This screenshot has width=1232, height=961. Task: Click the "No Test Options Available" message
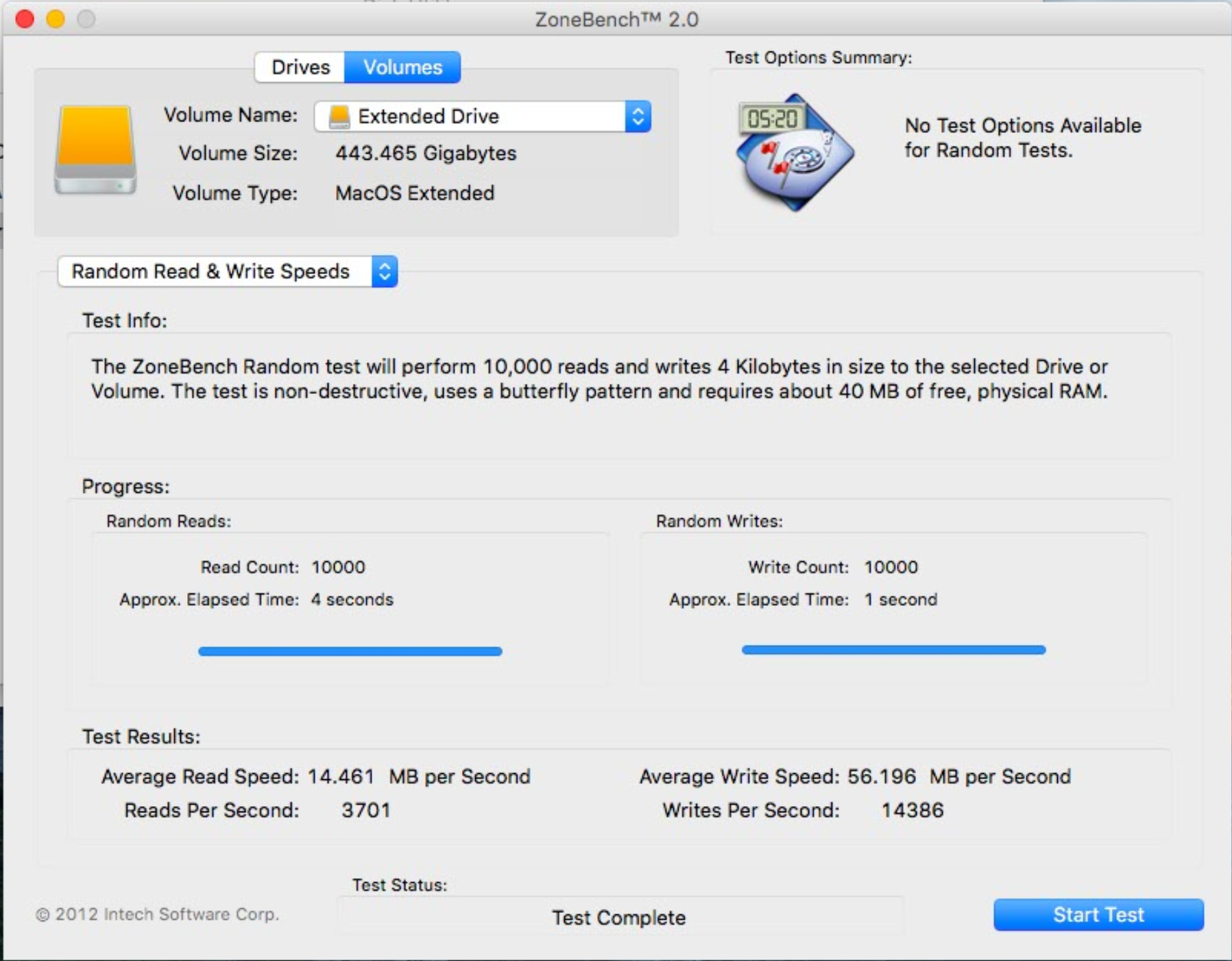point(1023,138)
